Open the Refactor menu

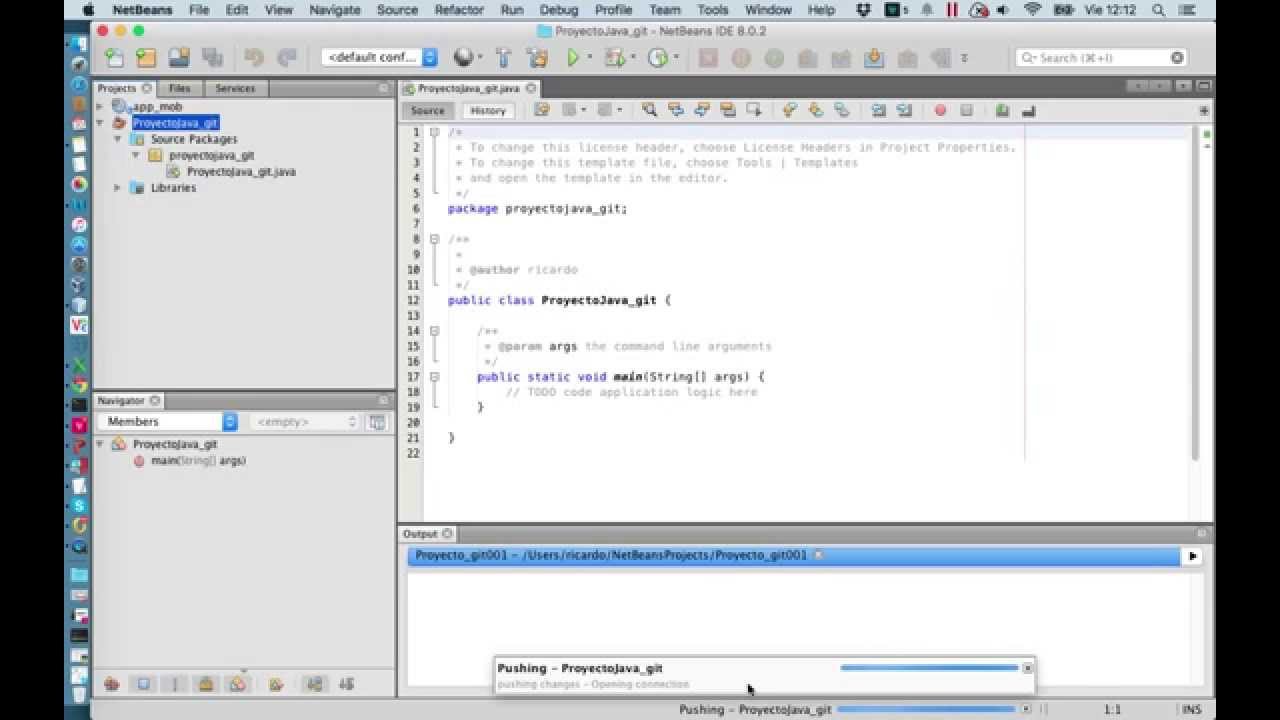click(x=459, y=10)
